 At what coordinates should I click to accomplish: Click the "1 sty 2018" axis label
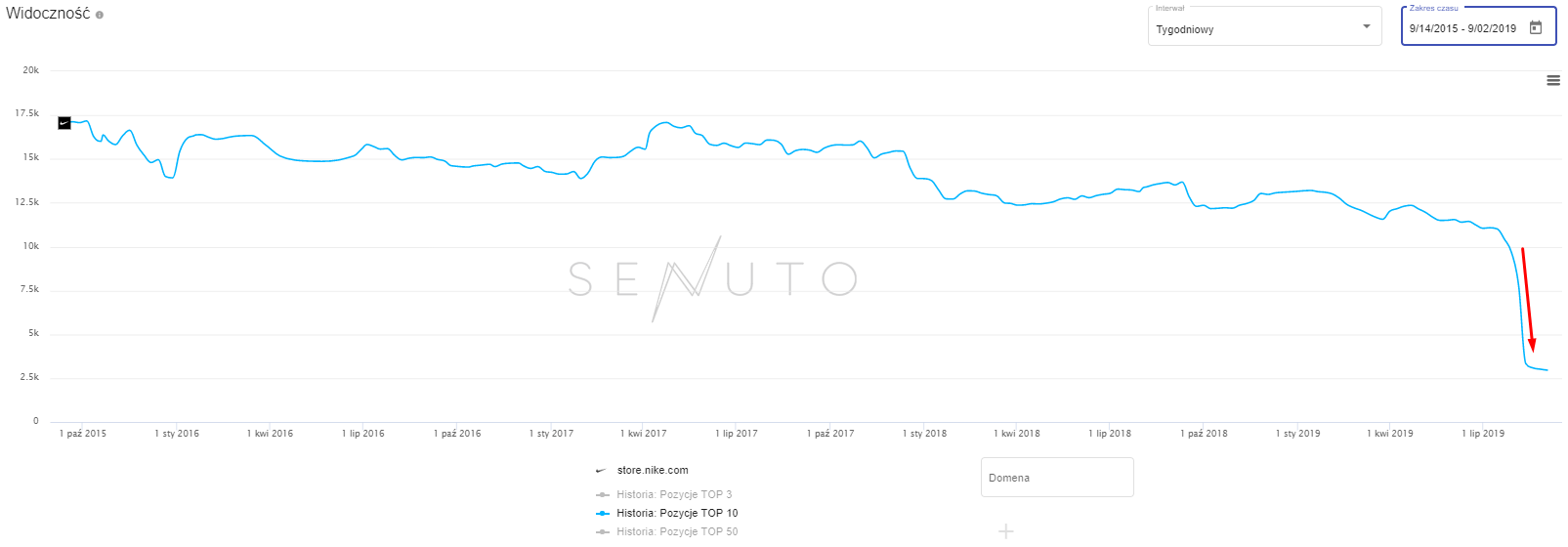(924, 434)
